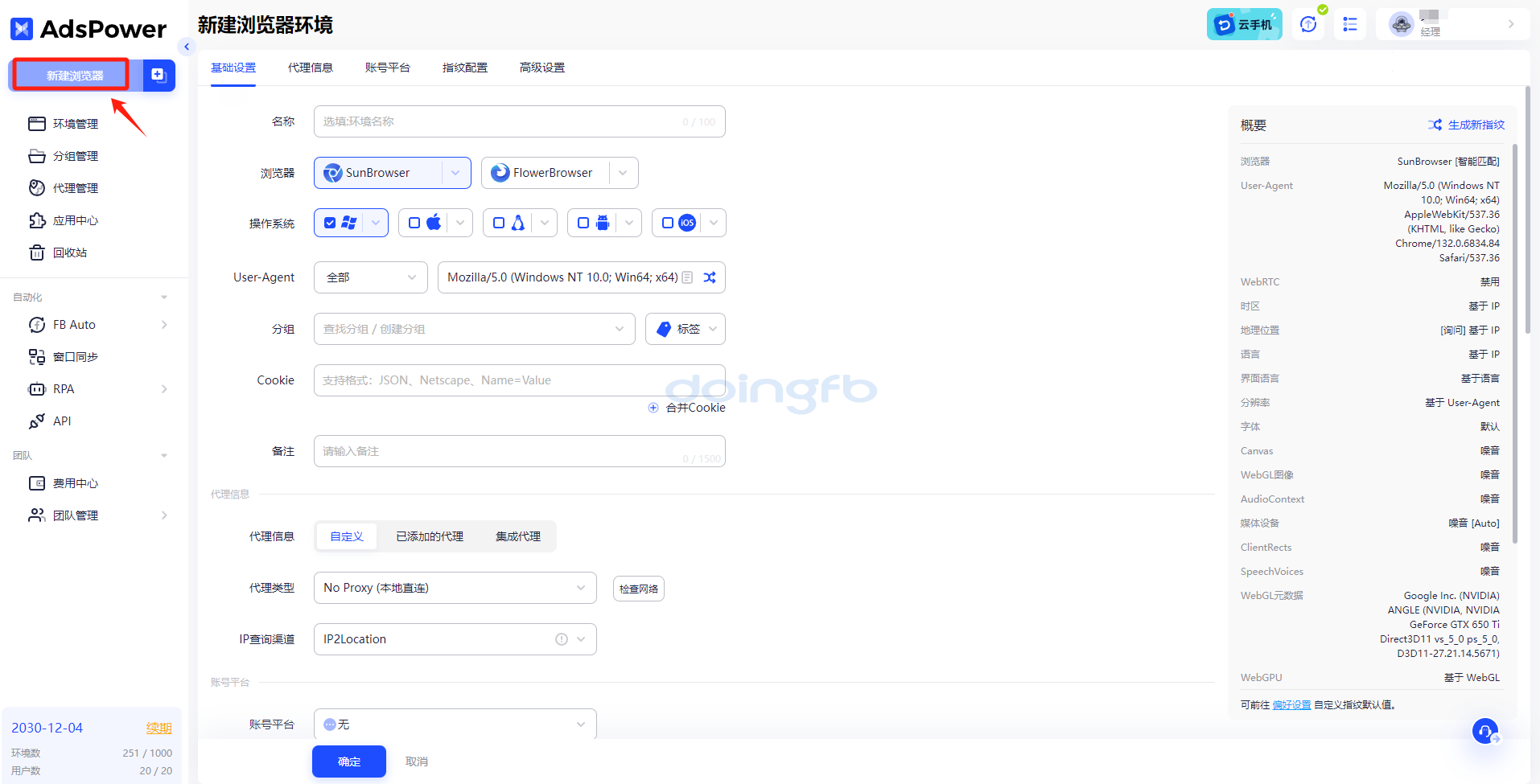Image resolution: width=1540 pixels, height=784 pixels.
Task: Switch to 高级设置 tab
Action: [542, 68]
